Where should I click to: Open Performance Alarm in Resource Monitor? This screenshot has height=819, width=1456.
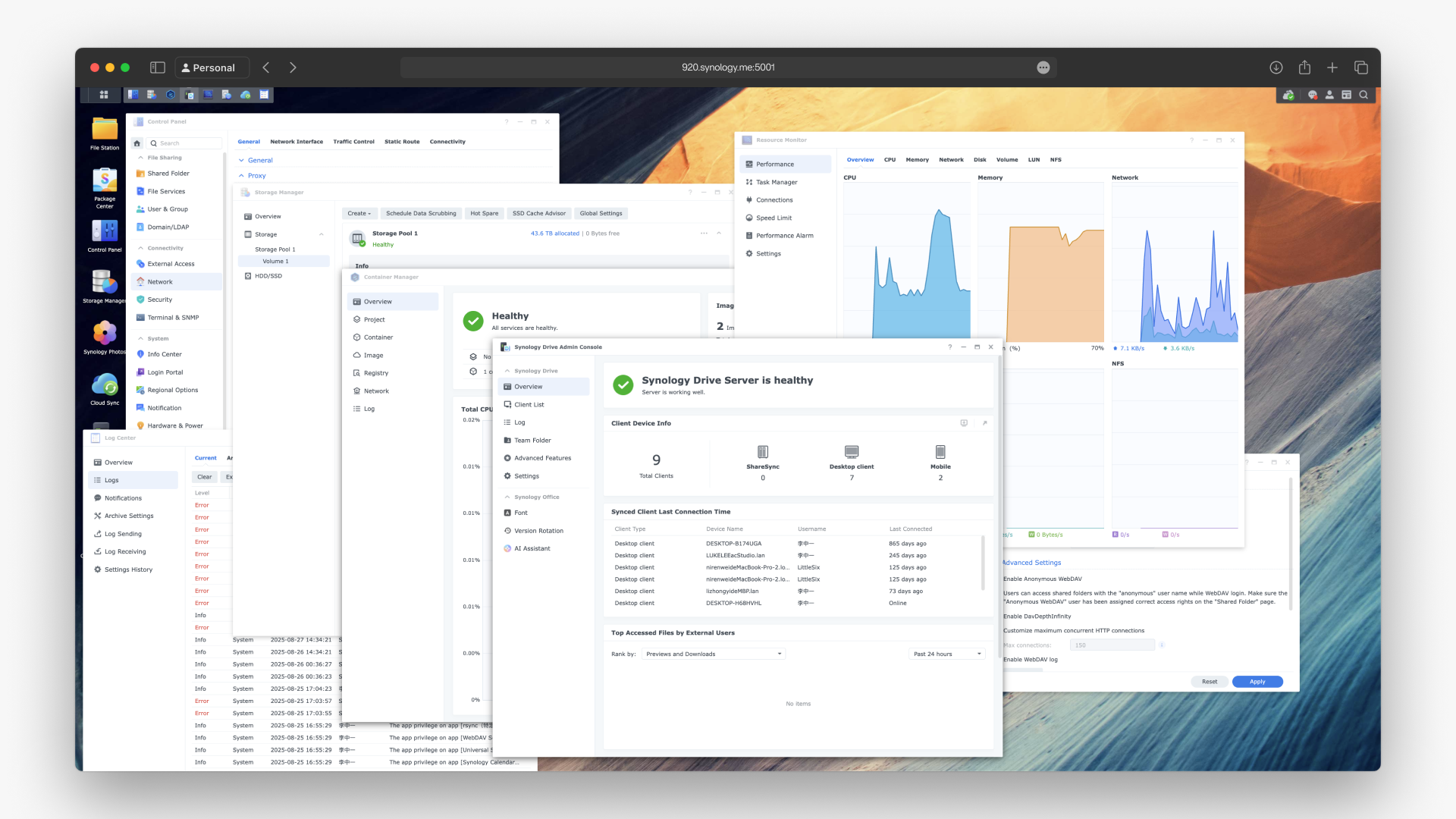(785, 236)
